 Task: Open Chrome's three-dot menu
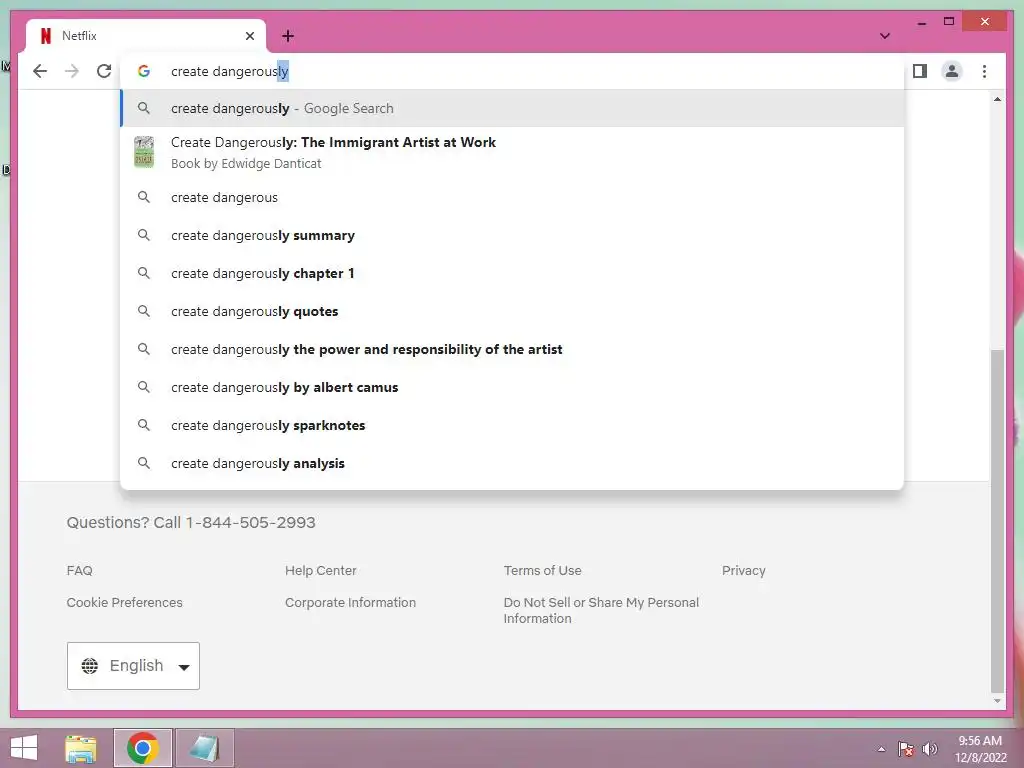pos(984,71)
